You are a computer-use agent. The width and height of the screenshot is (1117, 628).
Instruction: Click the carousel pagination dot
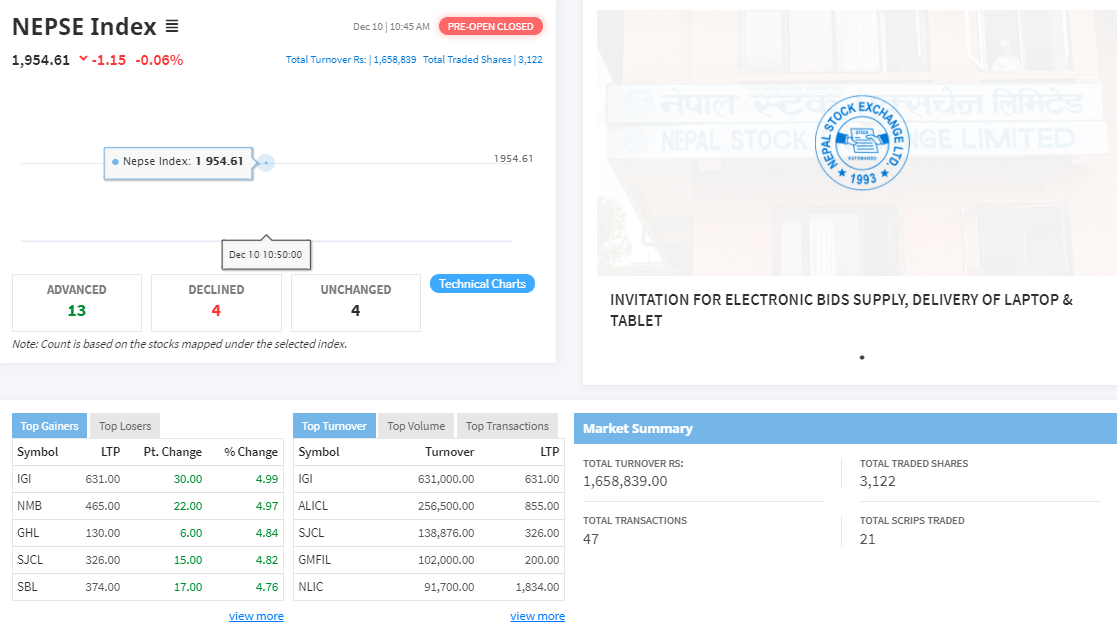(862, 357)
